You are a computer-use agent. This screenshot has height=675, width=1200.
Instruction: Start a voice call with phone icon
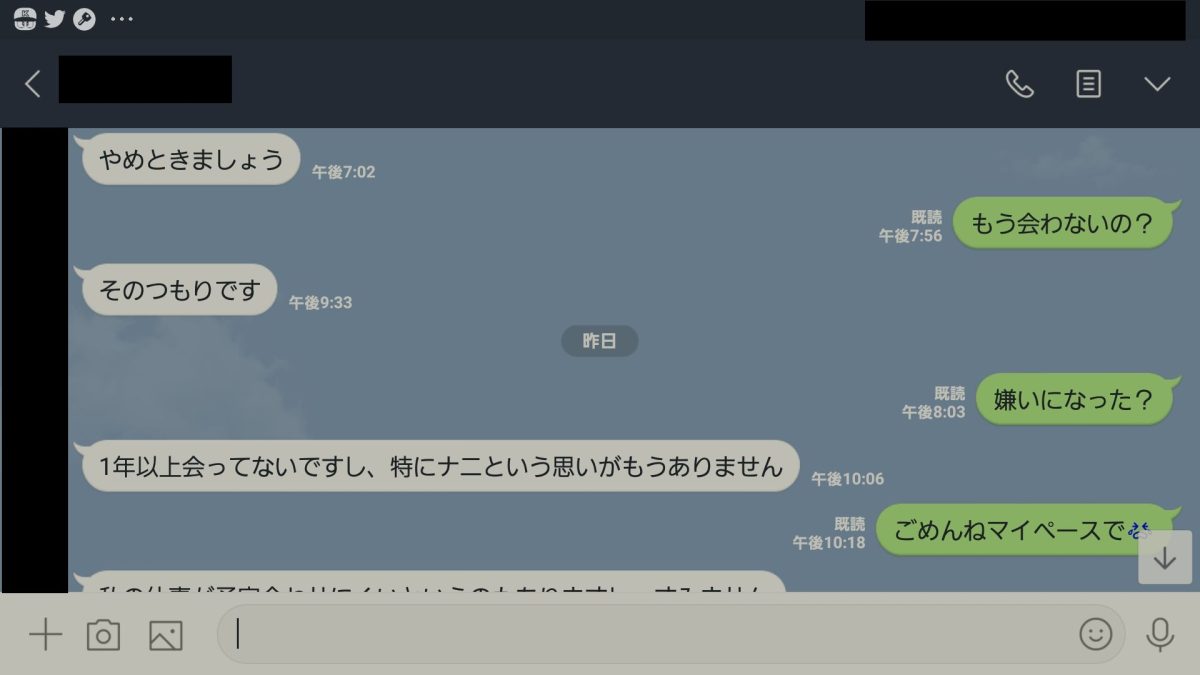coord(1019,84)
